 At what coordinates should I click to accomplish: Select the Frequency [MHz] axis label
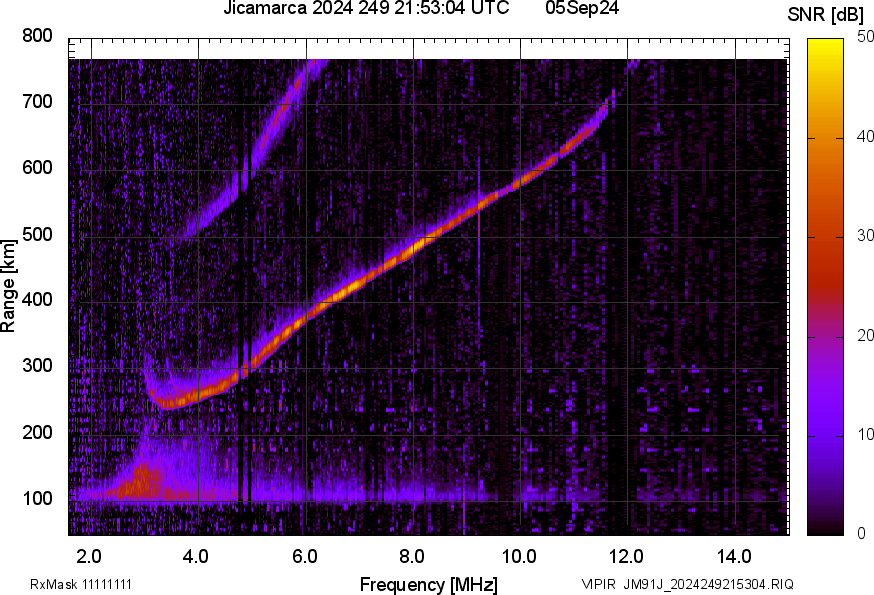tap(428, 584)
